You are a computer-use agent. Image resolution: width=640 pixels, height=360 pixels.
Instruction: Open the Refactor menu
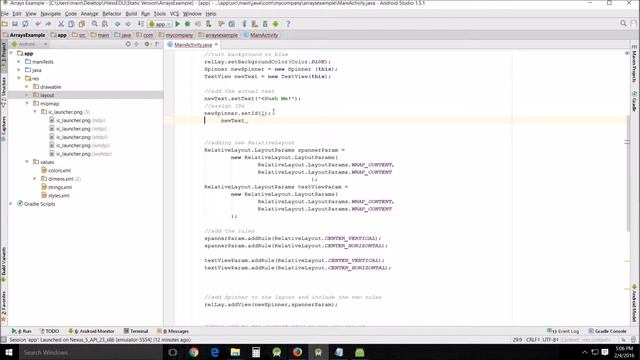click(111, 13)
